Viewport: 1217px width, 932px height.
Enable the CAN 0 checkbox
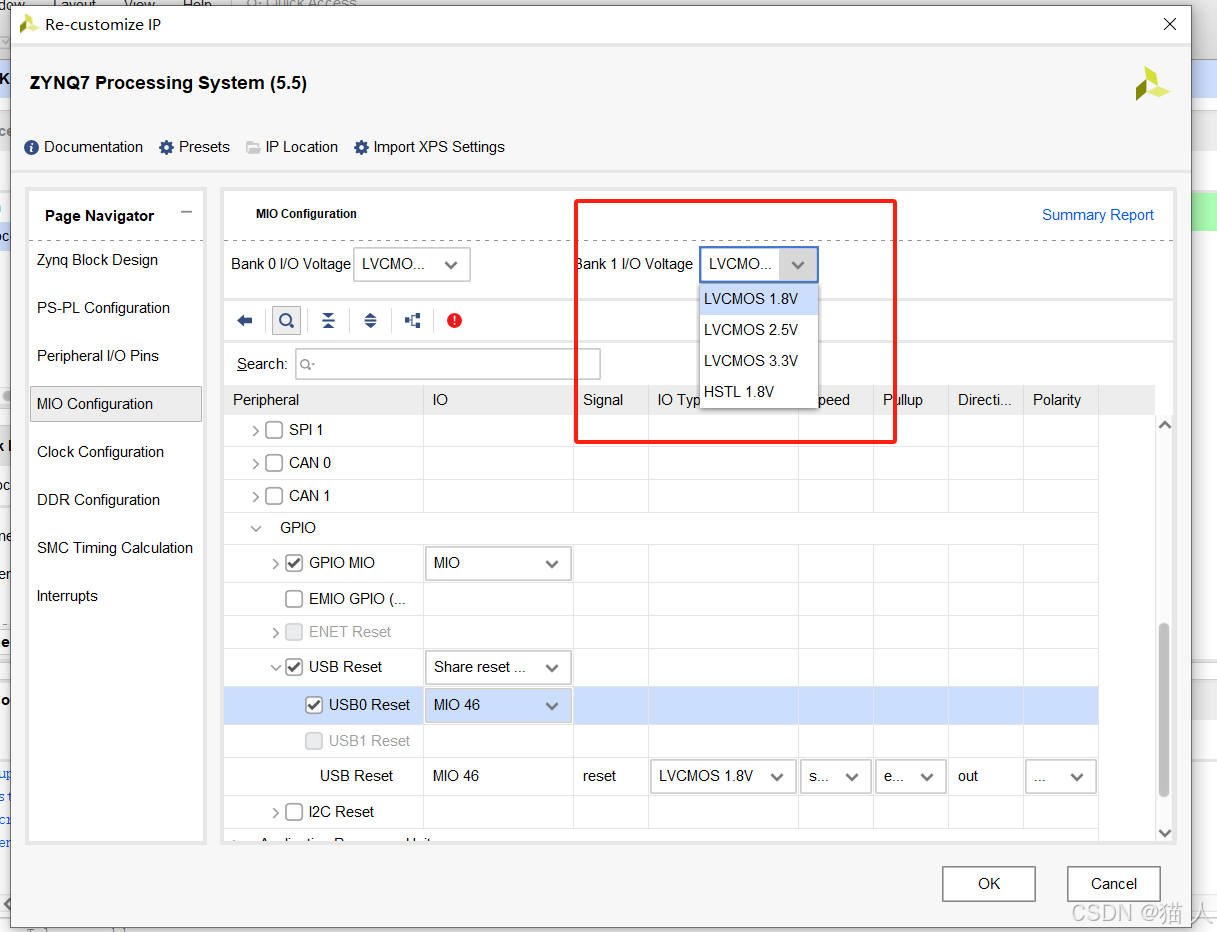tap(274, 463)
